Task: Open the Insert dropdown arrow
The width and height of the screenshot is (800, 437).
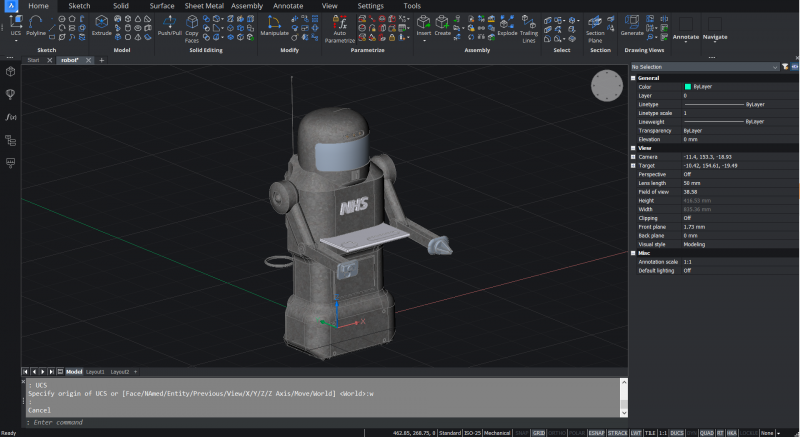Action: click(x=424, y=40)
